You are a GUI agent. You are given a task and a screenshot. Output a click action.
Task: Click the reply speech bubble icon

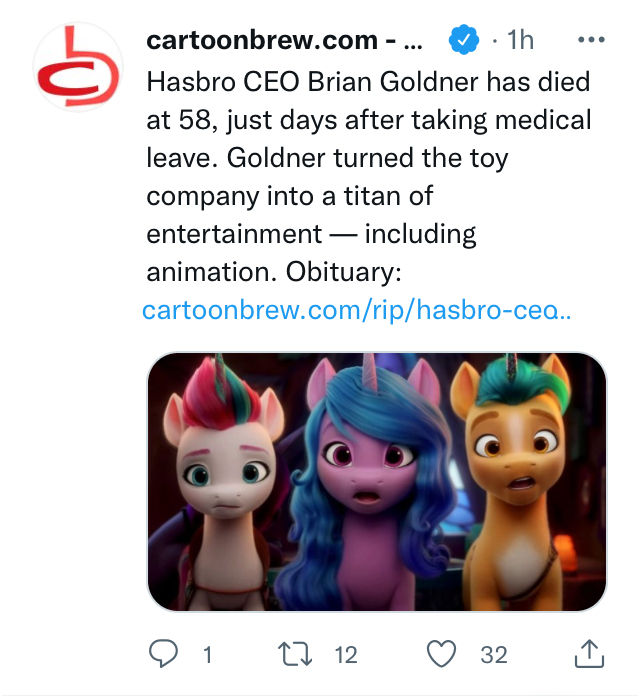162,654
